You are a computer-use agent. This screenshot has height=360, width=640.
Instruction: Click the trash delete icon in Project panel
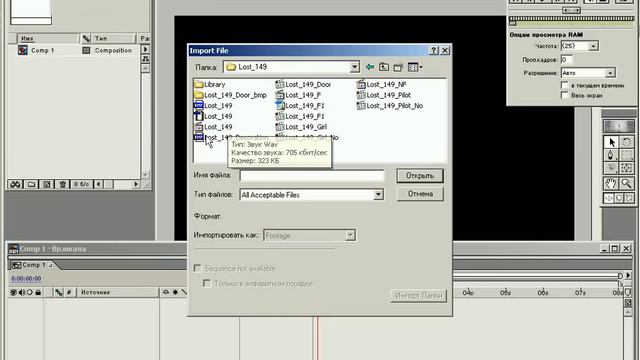62,184
